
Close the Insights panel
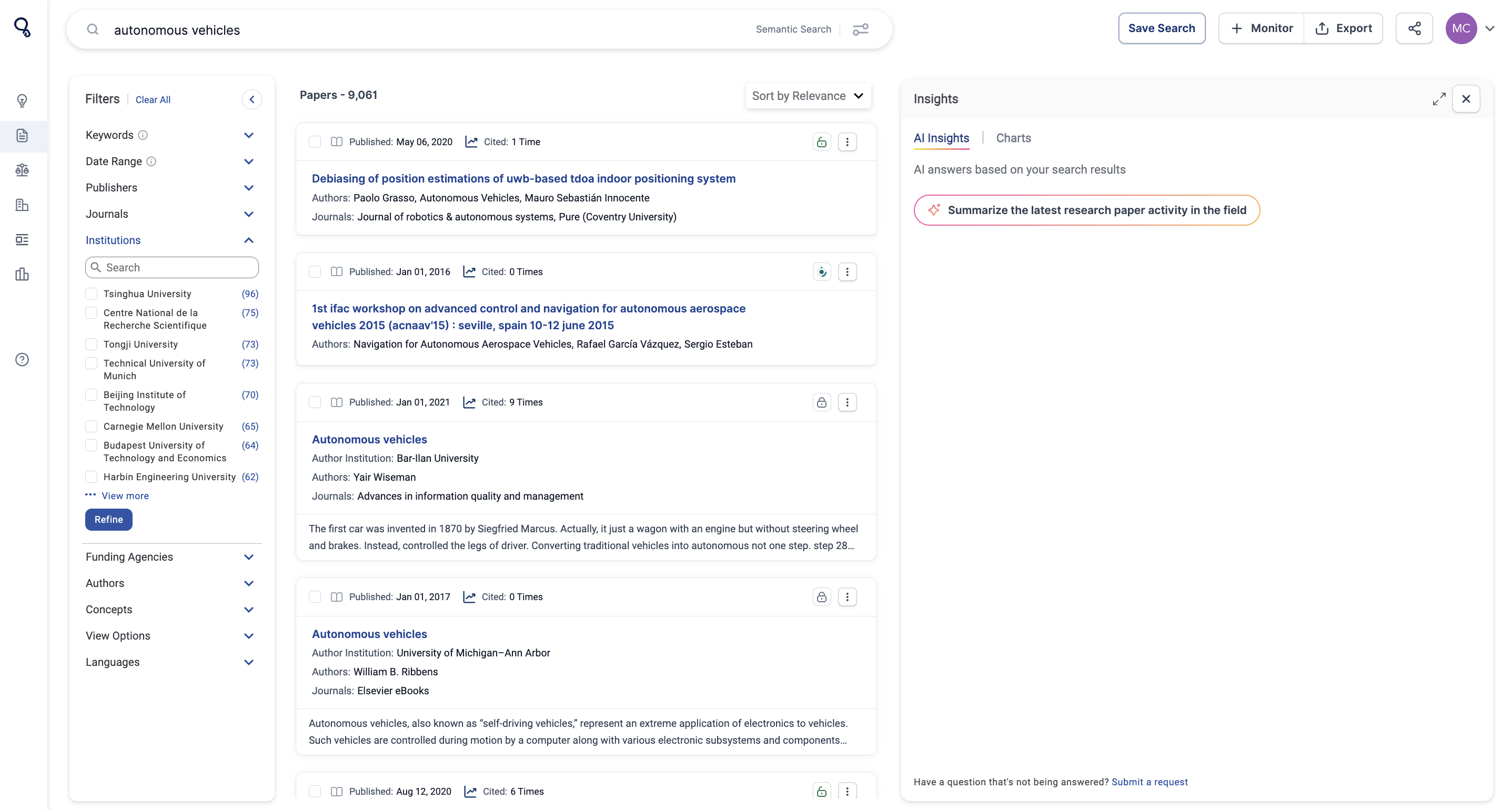coord(1466,98)
